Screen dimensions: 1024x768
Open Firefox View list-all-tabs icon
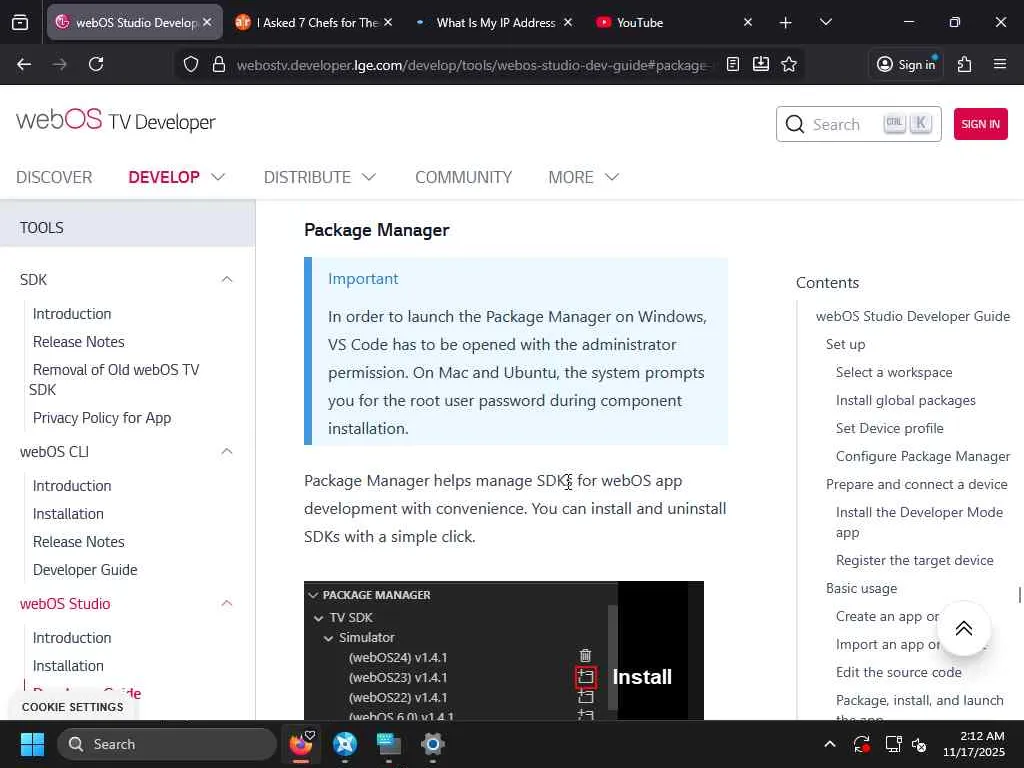coord(20,22)
